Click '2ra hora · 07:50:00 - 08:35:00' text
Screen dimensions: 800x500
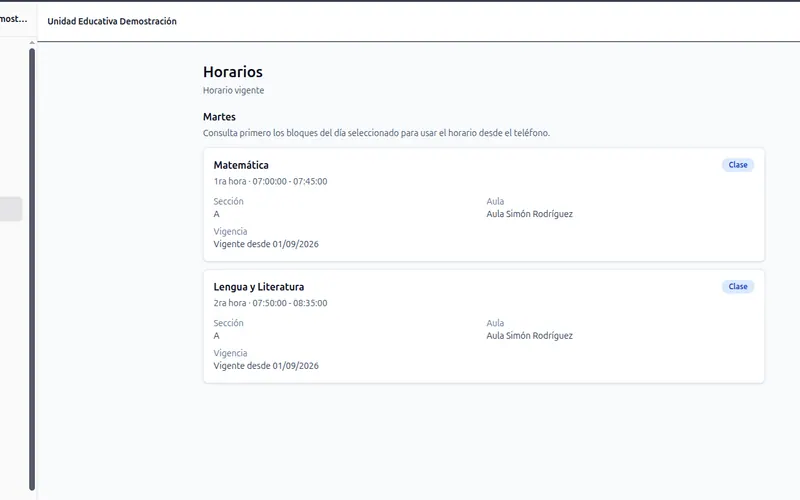(x=270, y=303)
